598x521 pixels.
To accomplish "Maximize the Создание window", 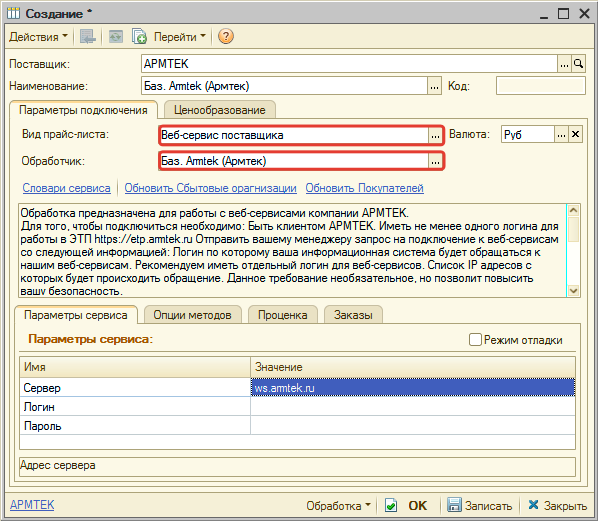I will (564, 14).
